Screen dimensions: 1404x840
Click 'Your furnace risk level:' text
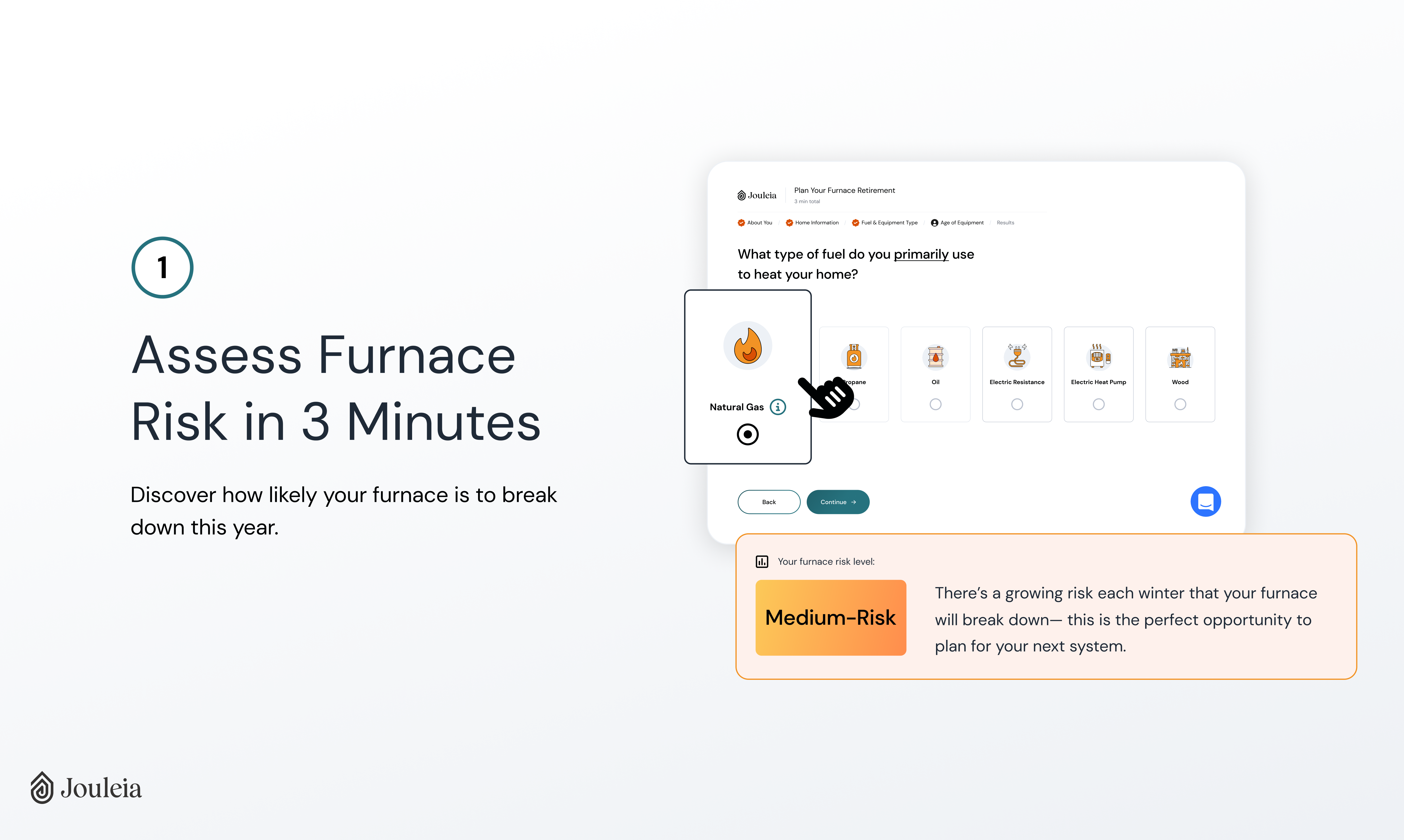point(826,562)
